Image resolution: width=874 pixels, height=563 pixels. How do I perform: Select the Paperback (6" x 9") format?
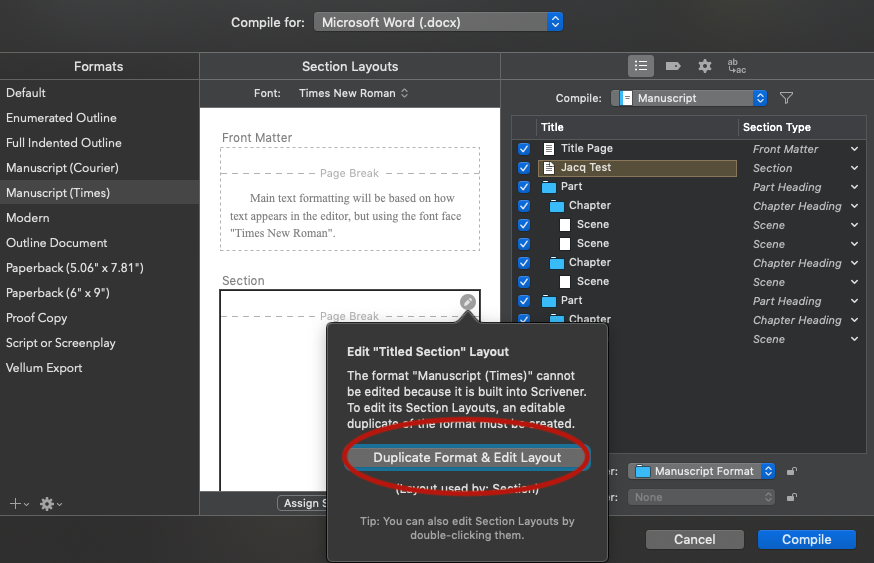click(x=99, y=293)
